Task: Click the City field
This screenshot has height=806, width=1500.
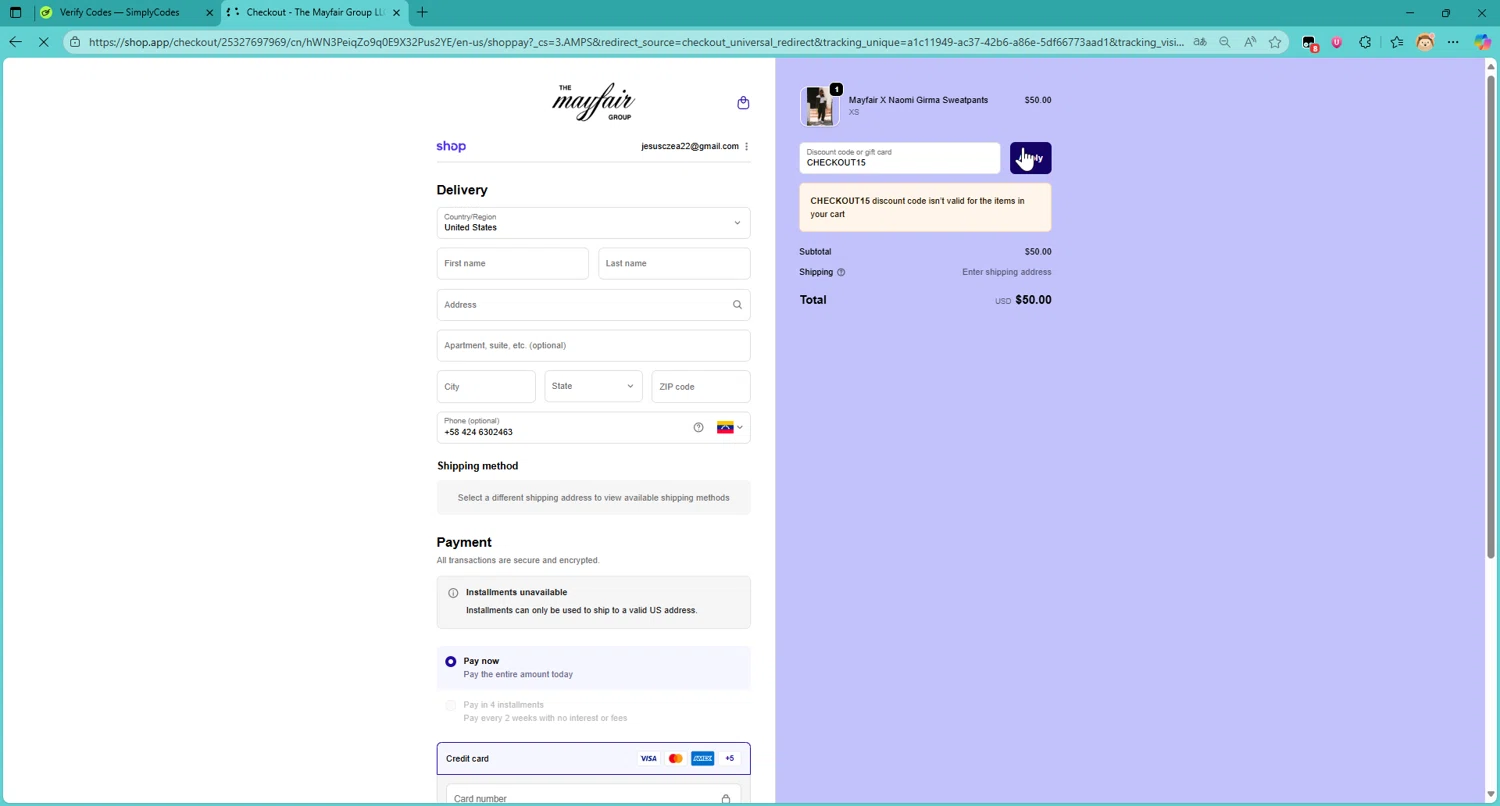Action: pos(486,386)
